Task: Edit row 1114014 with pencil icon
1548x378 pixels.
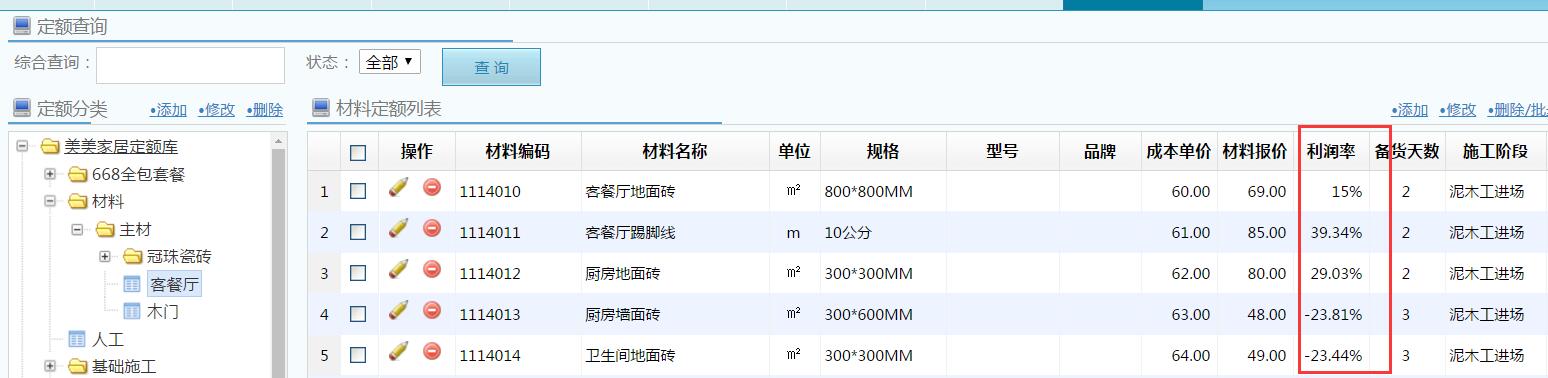Action: [398, 351]
